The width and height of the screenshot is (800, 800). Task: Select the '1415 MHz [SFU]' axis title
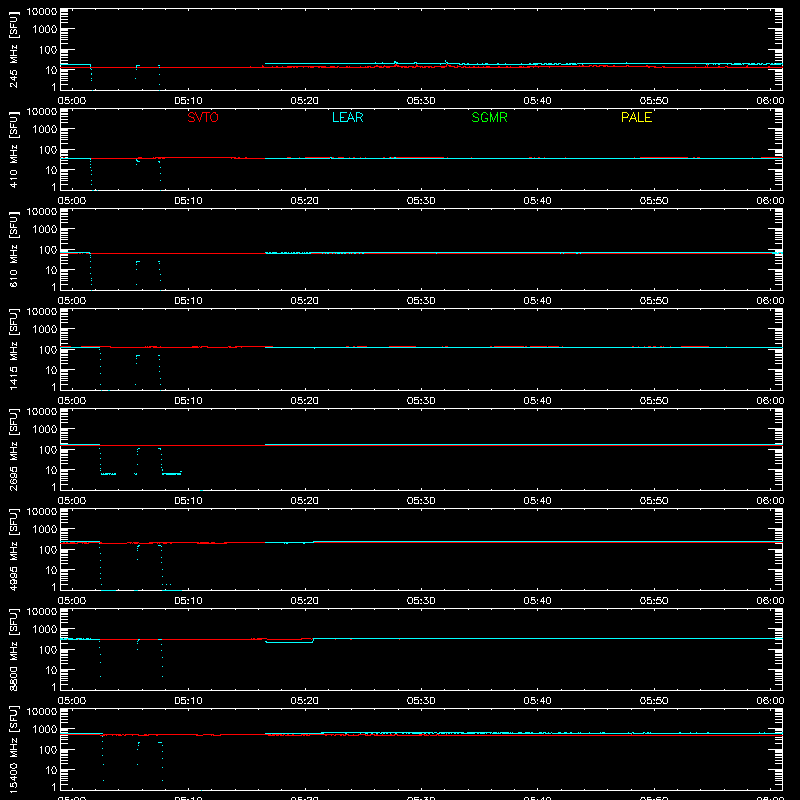(x=13, y=349)
